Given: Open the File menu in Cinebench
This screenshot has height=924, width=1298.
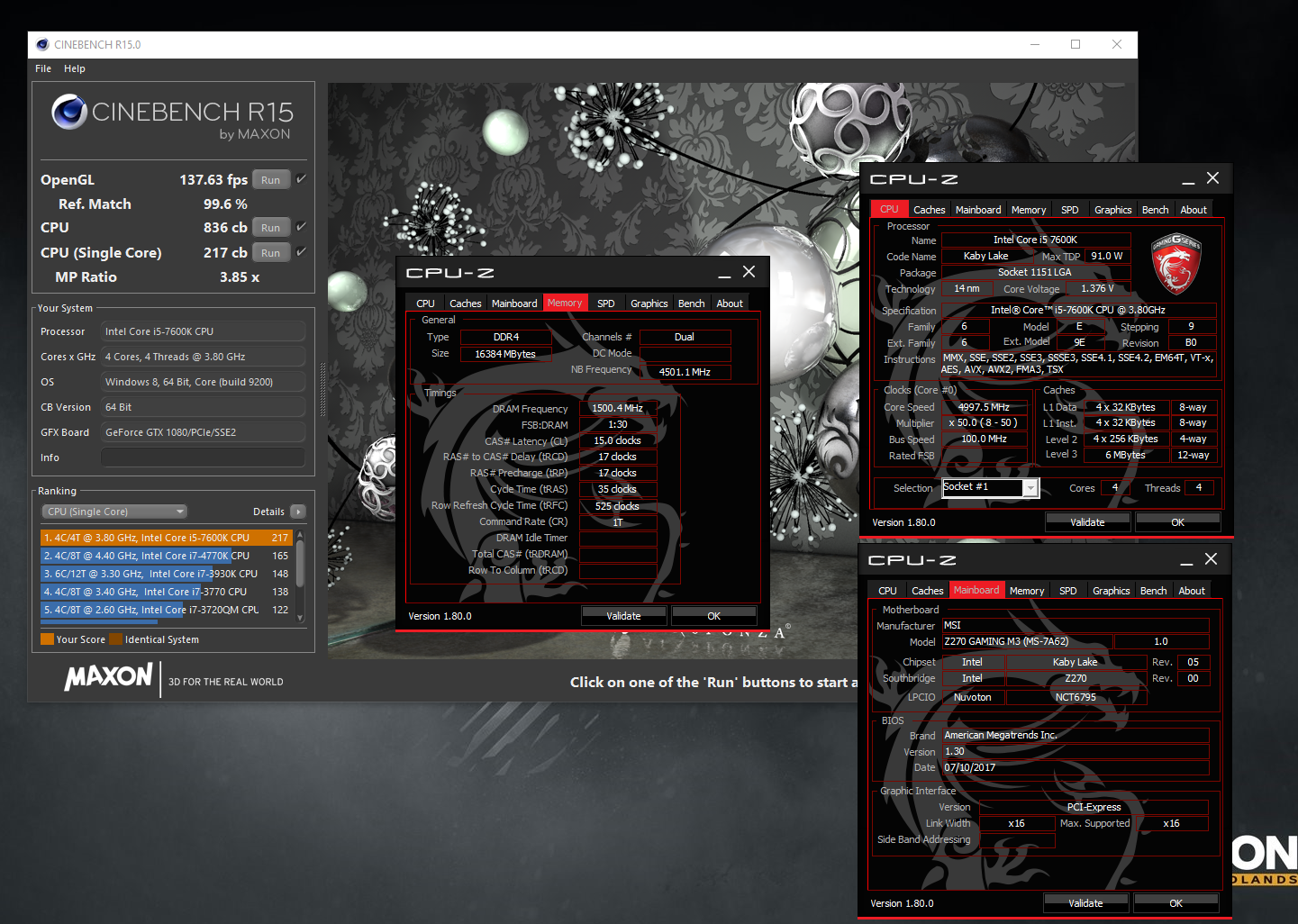Looking at the screenshot, I should click(43, 68).
